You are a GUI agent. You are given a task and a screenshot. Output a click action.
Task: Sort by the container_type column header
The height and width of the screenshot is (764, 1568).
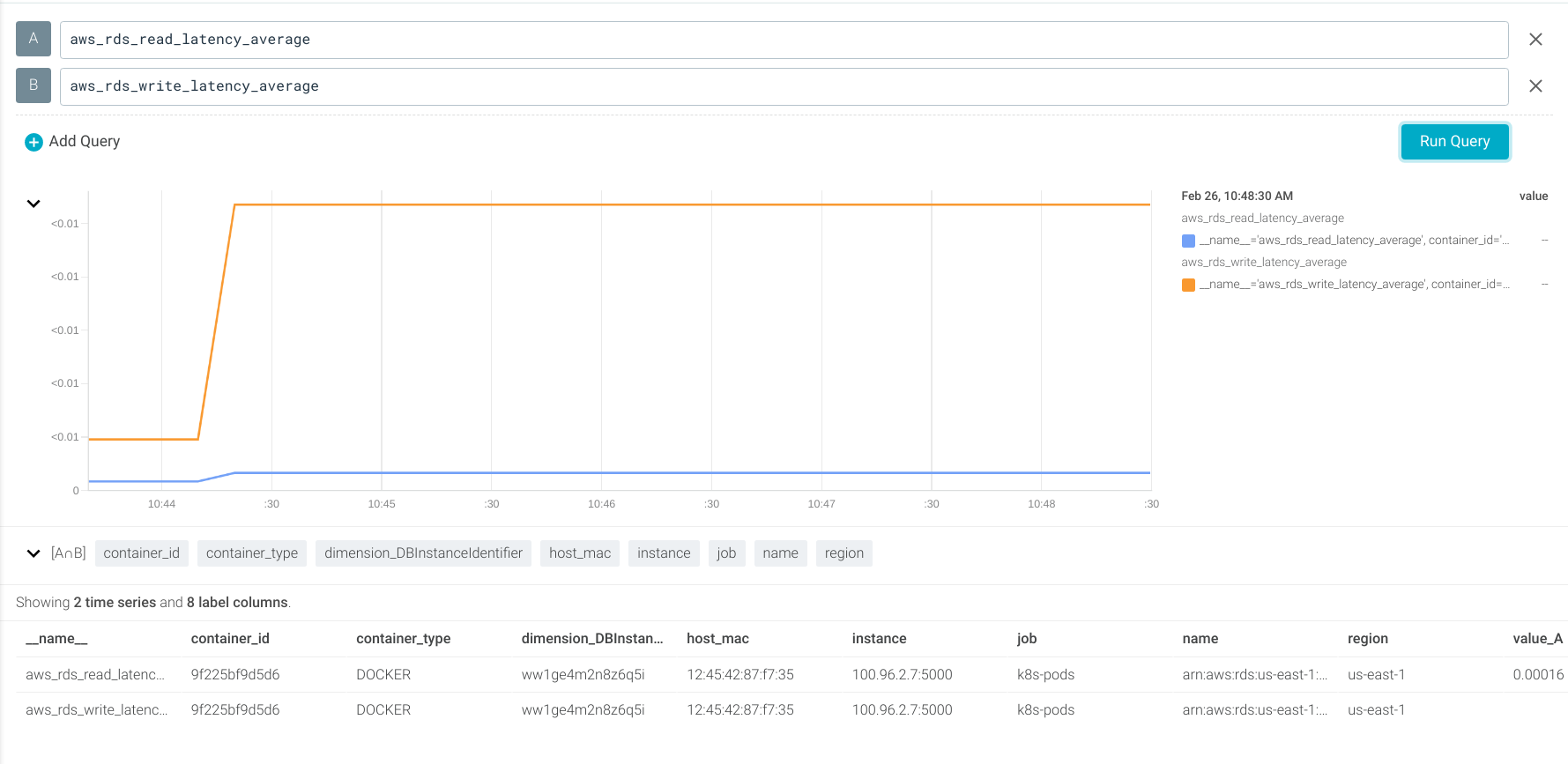point(403,639)
